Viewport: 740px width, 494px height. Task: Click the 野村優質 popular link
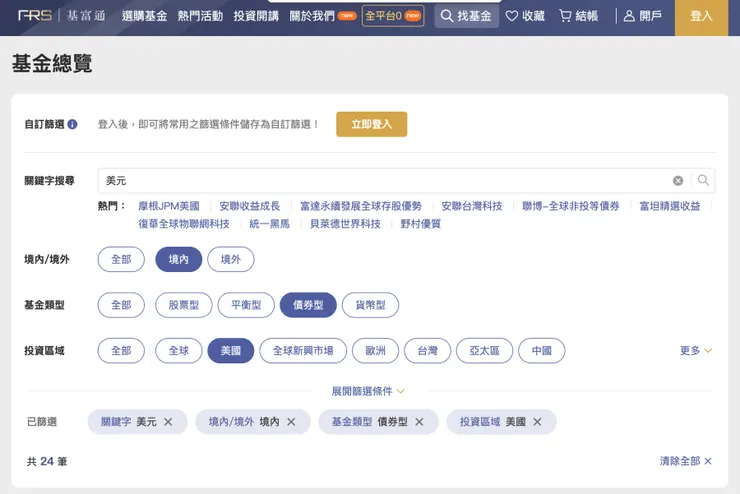click(x=420, y=224)
